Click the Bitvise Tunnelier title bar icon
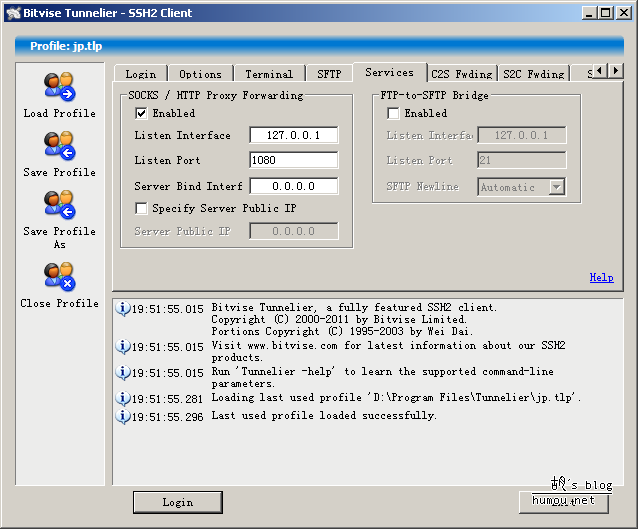The image size is (638, 529). [13, 13]
